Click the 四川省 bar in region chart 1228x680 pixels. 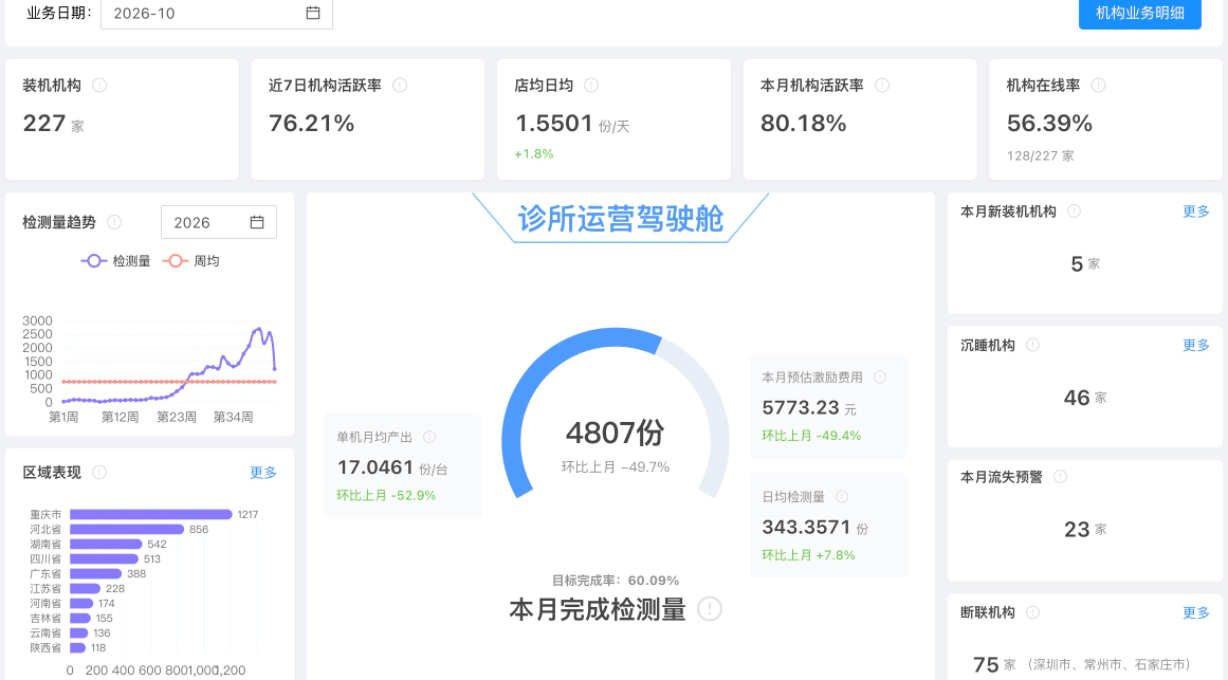click(x=104, y=559)
